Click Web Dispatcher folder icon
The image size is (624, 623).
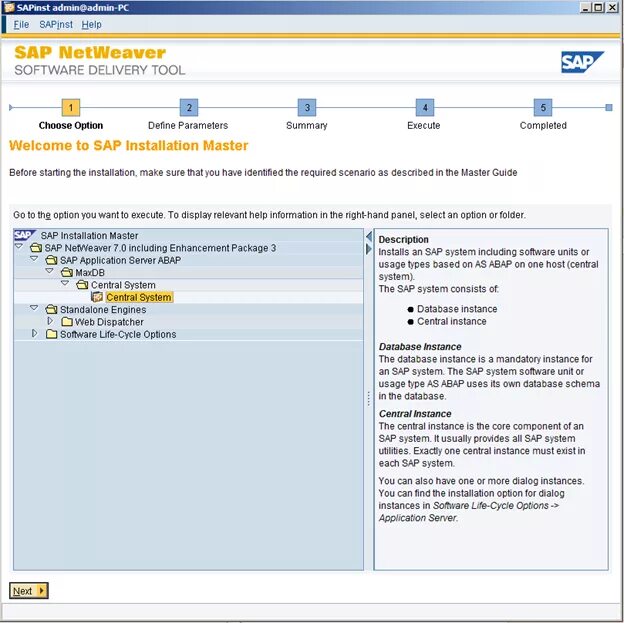[67, 322]
